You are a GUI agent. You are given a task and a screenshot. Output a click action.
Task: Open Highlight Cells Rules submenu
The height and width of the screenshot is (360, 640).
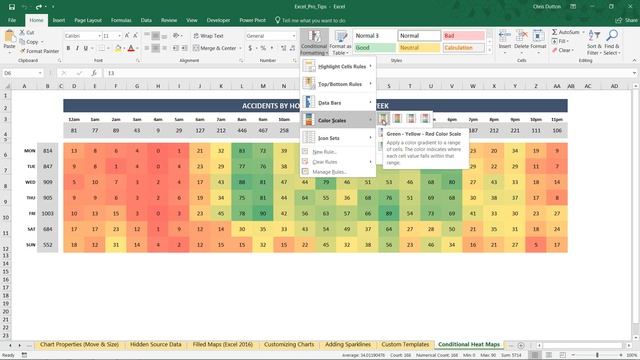pos(338,66)
